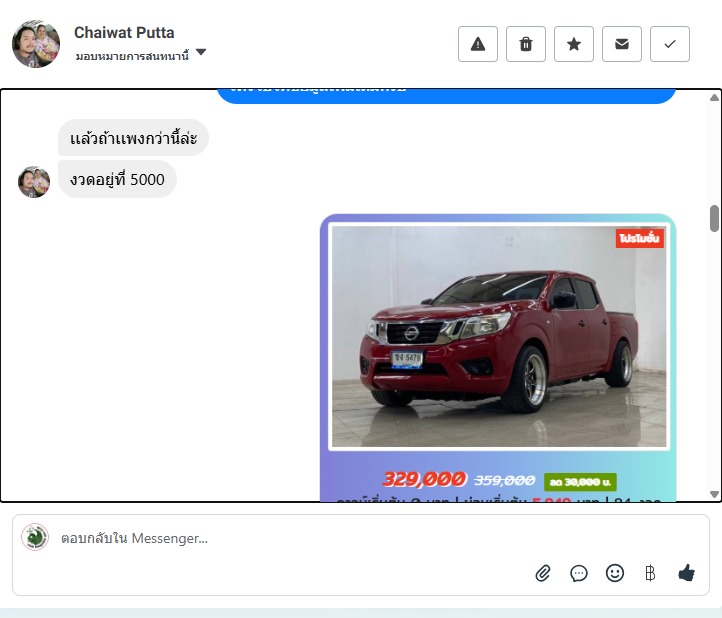Image resolution: width=722 pixels, height=618 pixels.
Task: Mark conversation unread with envelope icon
Action: coord(622,44)
